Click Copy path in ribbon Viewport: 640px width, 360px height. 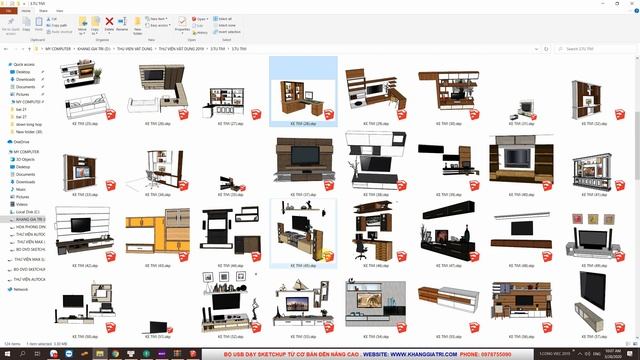tap(57, 25)
